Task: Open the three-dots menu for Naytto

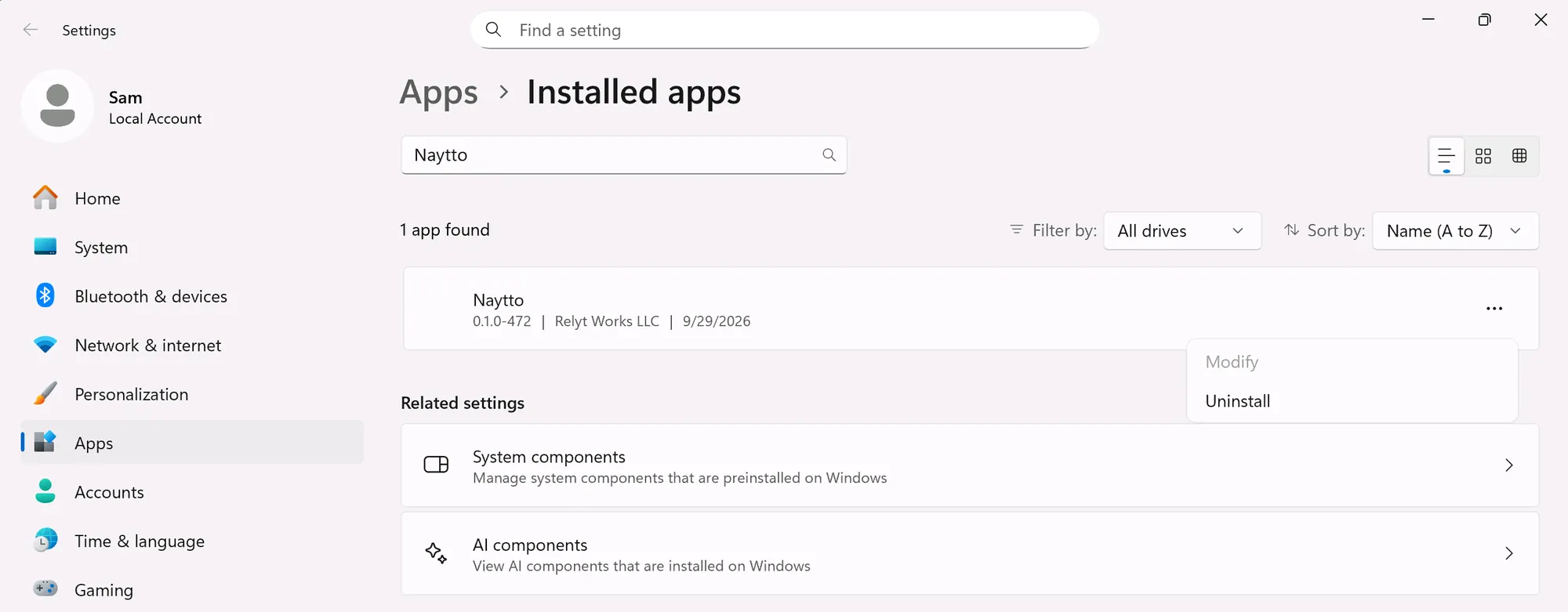Action: point(1494,309)
